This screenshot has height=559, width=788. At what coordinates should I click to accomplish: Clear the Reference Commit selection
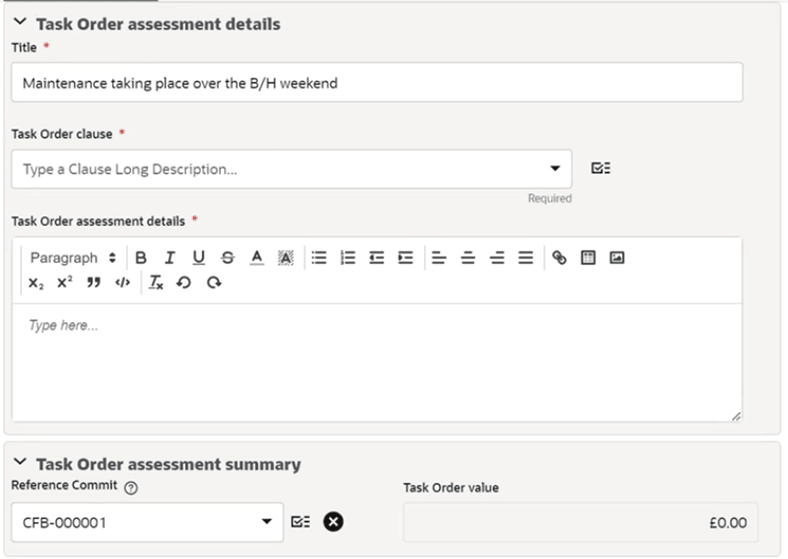click(x=333, y=522)
